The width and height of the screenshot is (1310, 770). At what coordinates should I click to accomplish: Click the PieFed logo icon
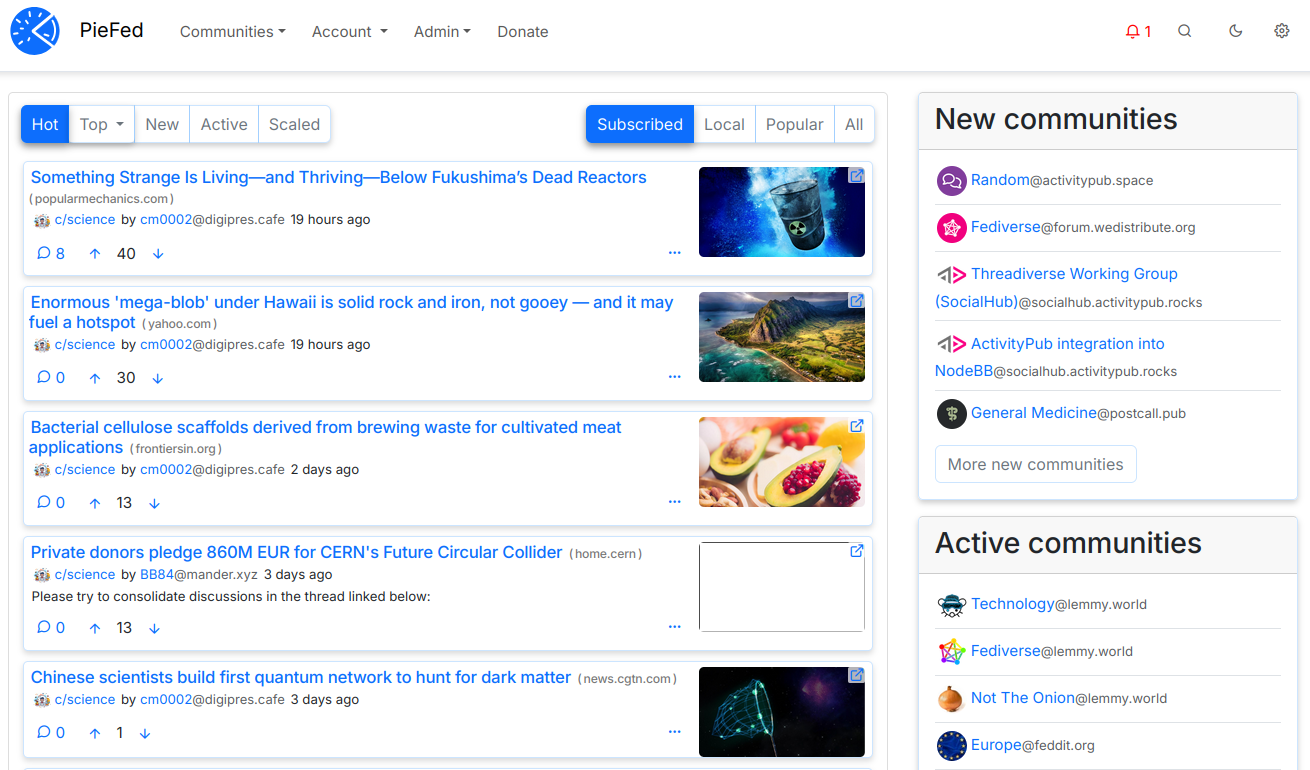[35, 31]
